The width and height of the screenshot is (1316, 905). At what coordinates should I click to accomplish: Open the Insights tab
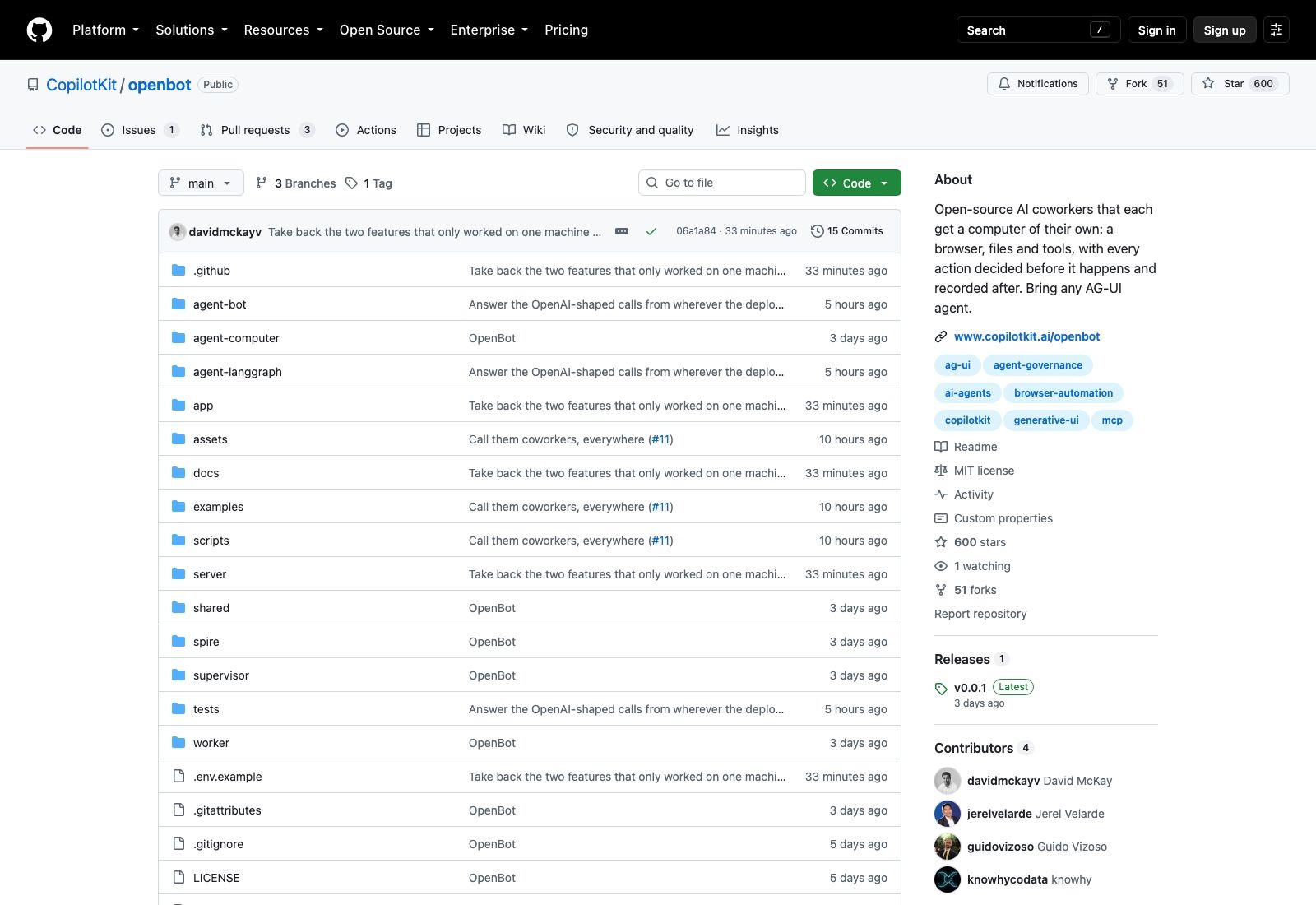click(748, 130)
